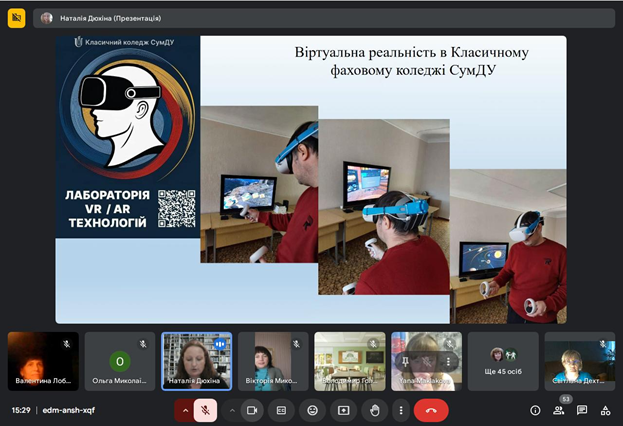Click the yellow presentation icon top-left
This screenshot has height=426, width=623.
[16, 18]
